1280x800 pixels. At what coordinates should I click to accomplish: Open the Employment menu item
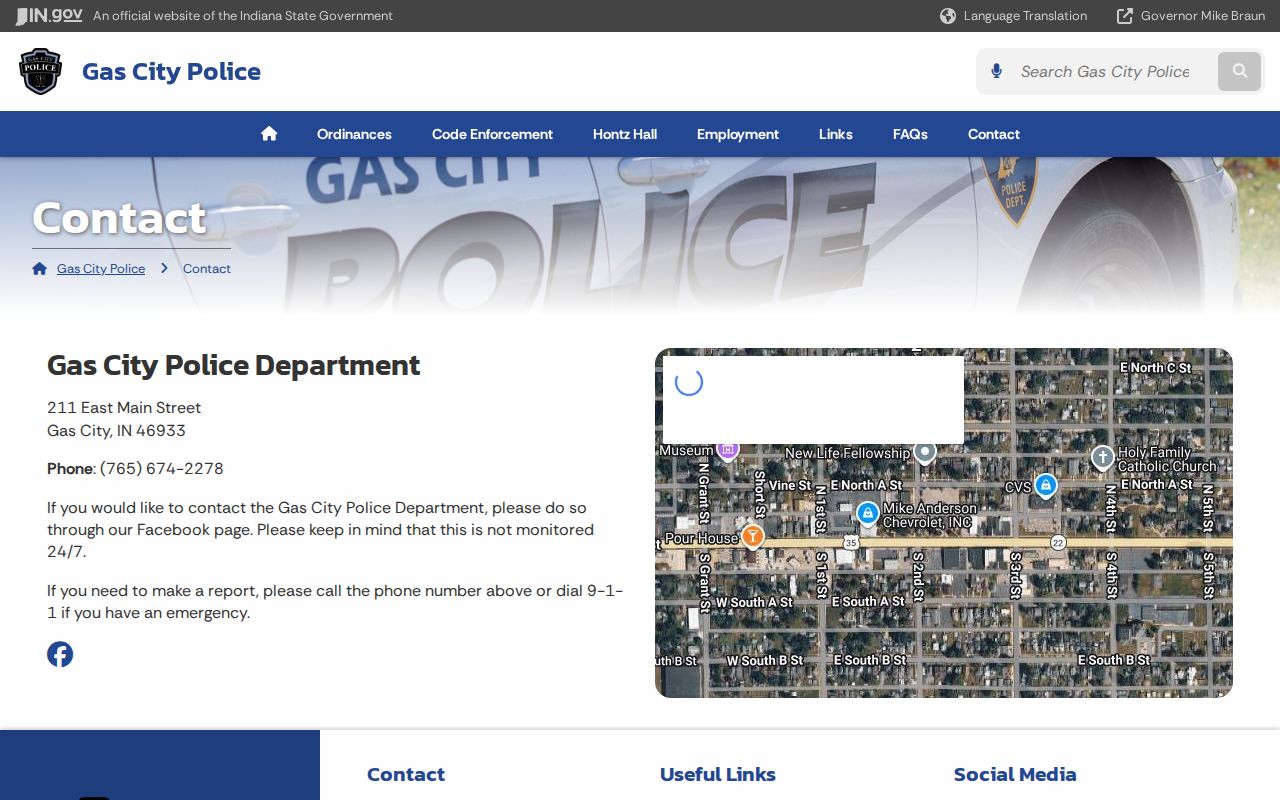click(738, 134)
